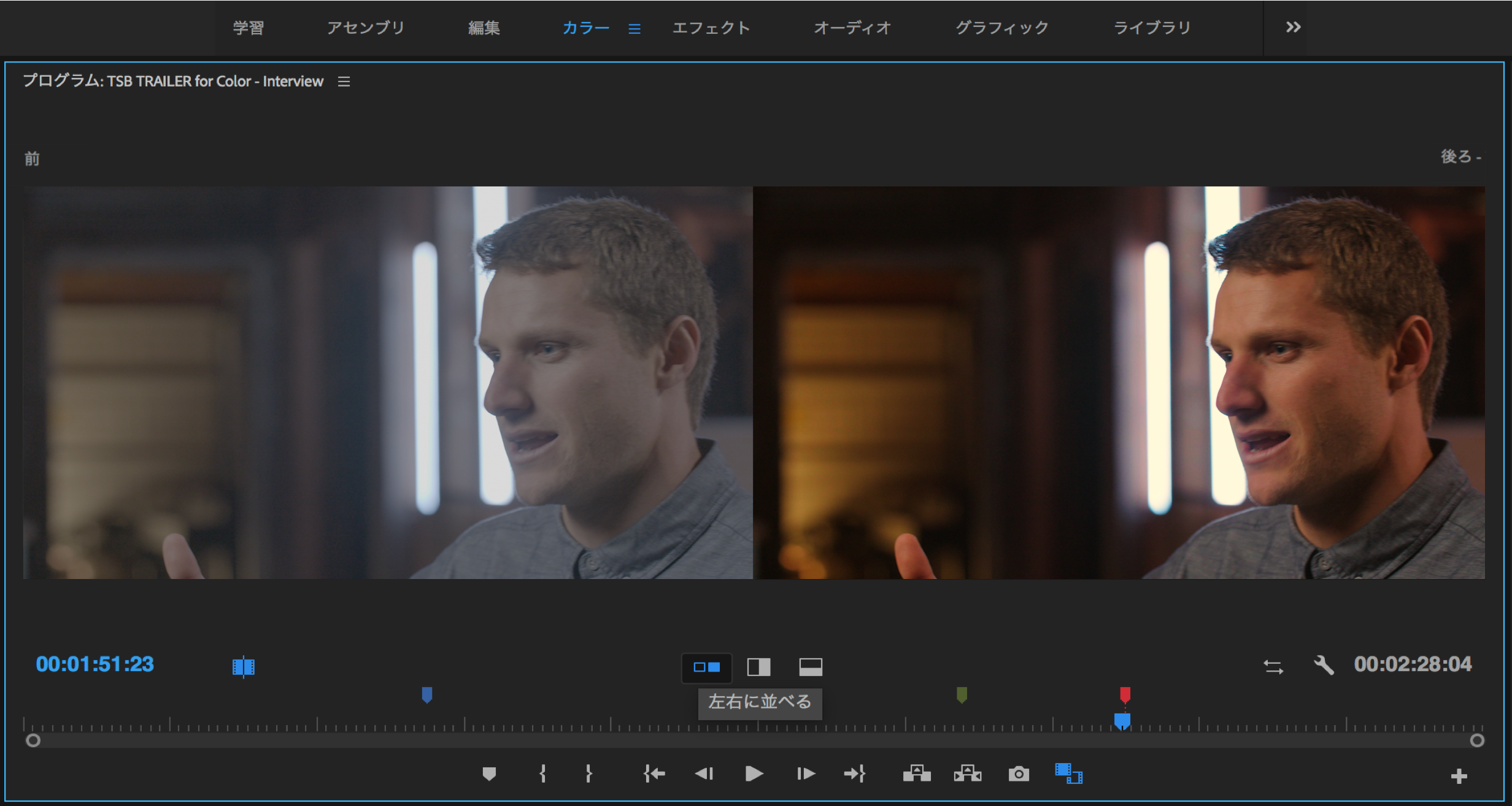This screenshot has width=1512, height=806.
Task: Select horizontal split comparison layout
Action: [811, 667]
